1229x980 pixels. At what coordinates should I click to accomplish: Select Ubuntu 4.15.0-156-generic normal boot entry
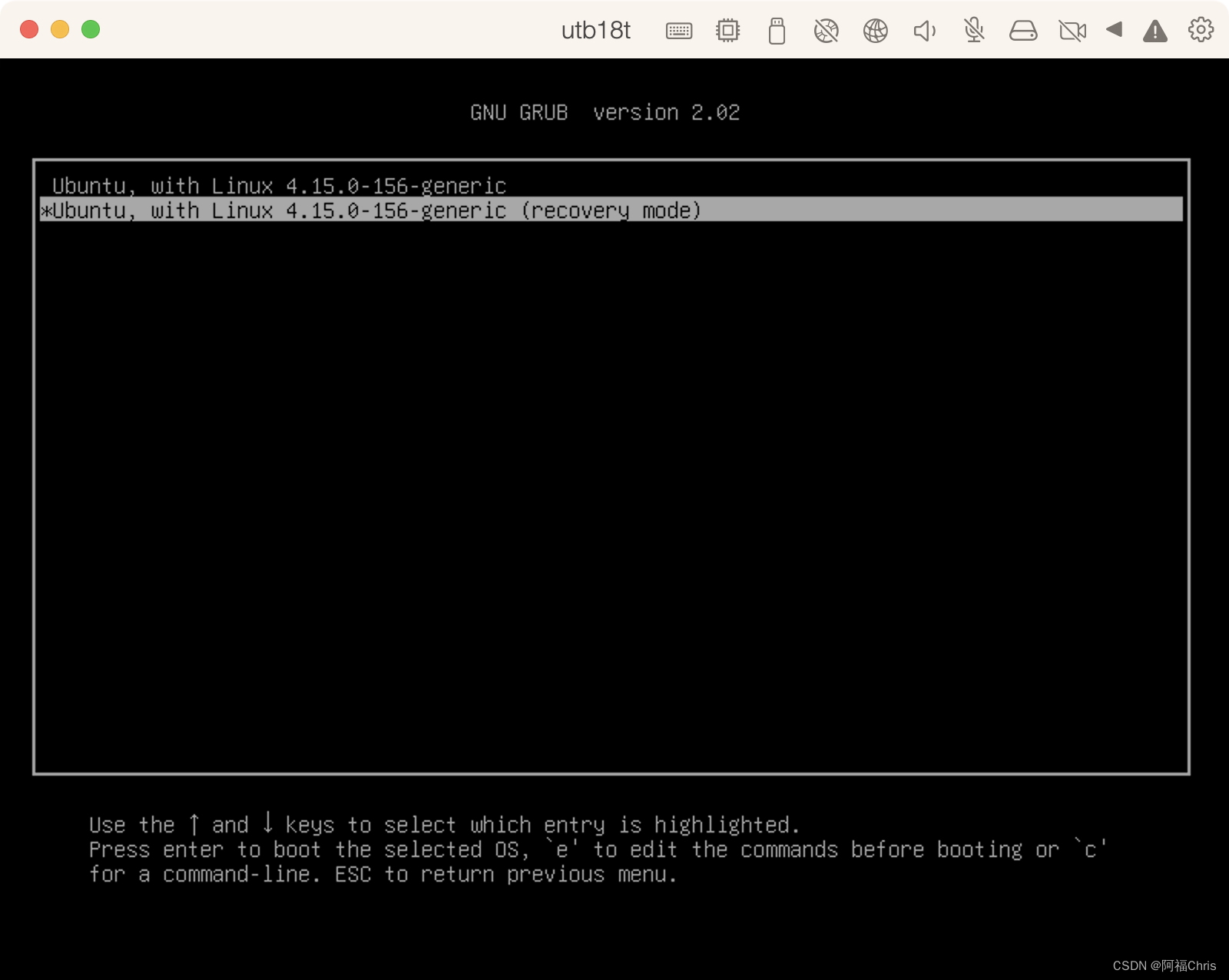pyautogui.click(x=611, y=186)
